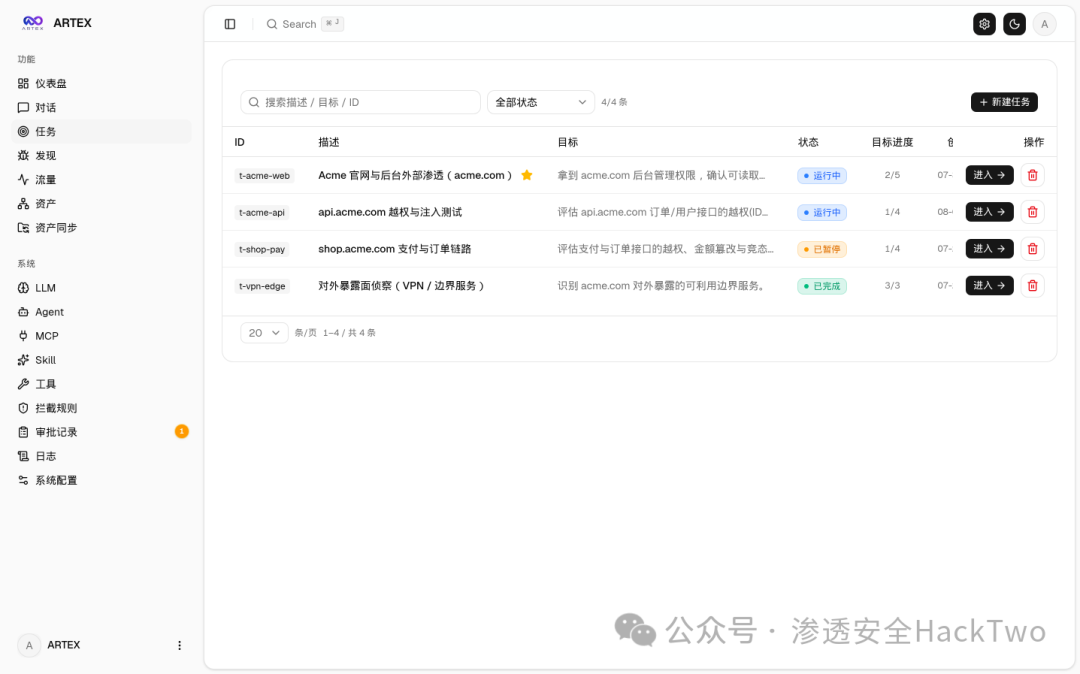Click the t-shop-pay ID tag
The height and width of the screenshot is (674, 1080).
[262, 249]
